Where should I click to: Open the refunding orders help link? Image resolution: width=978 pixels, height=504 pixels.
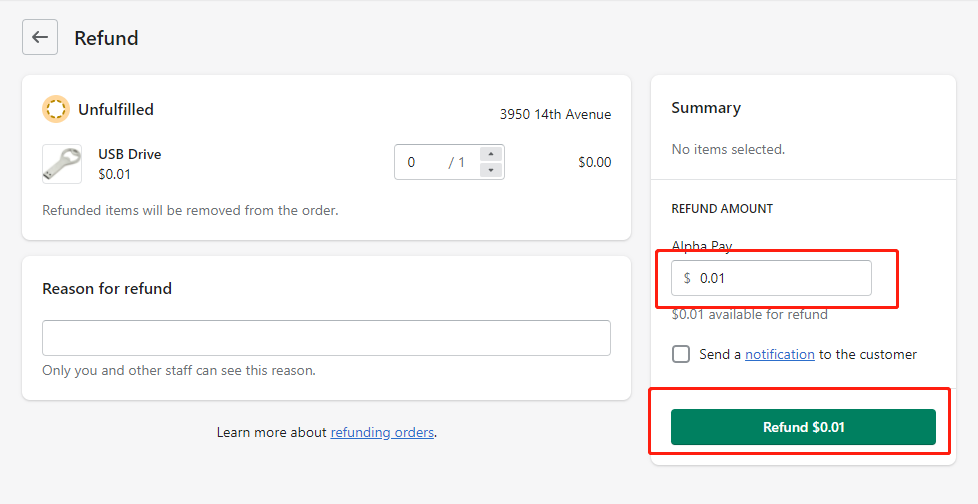(382, 432)
